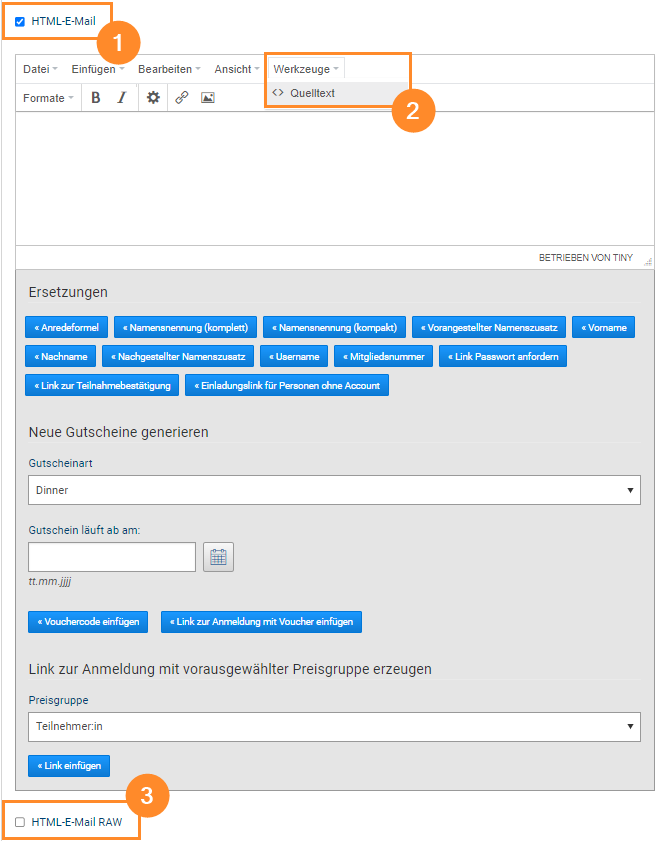Viewport: 667px width, 841px height.
Task: Open the settings gear in the toolbar
Action: pyautogui.click(x=153, y=97)
